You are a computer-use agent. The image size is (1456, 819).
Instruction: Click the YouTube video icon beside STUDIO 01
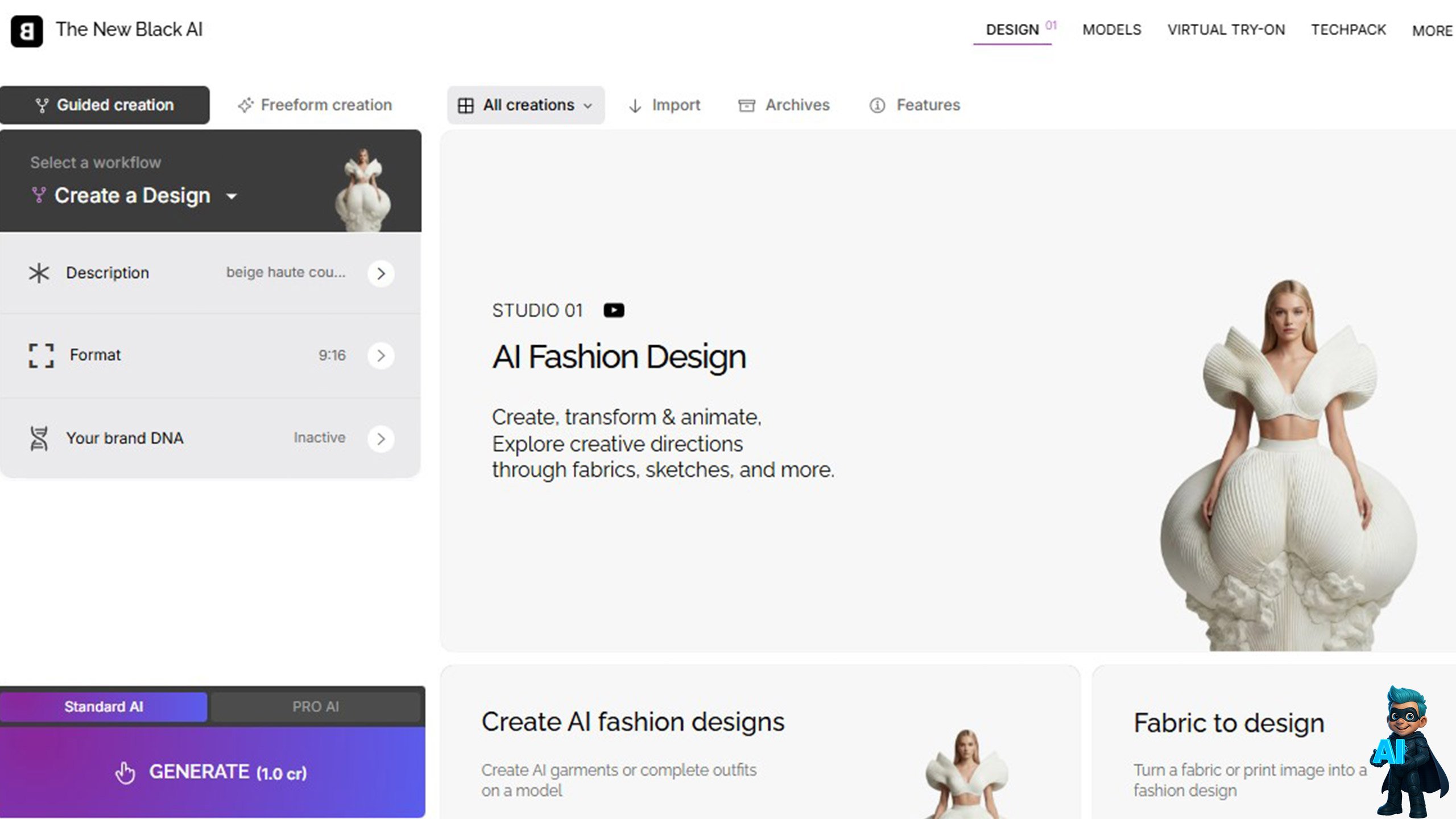pos(614,311)
